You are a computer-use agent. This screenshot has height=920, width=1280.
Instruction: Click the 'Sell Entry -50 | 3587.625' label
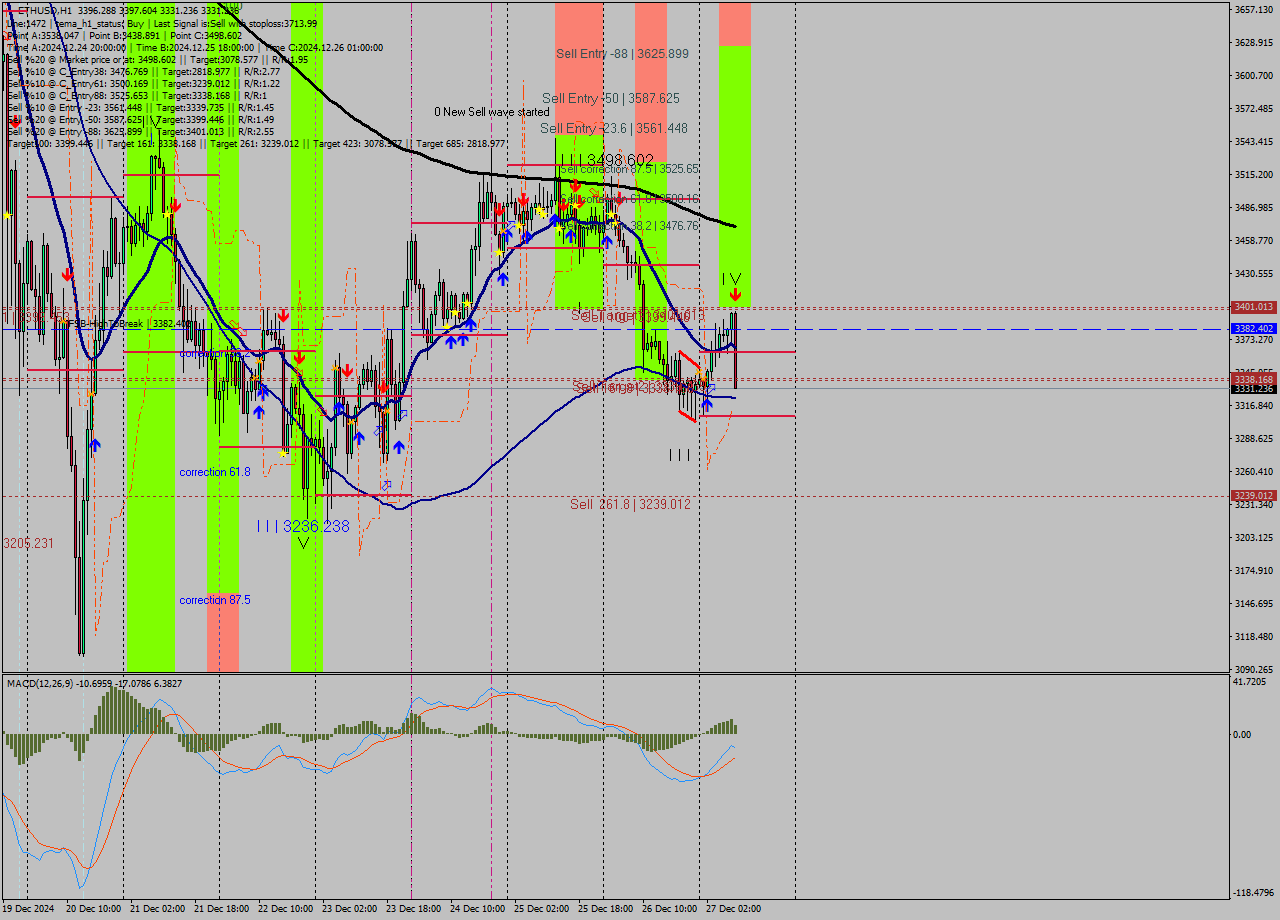611,98
